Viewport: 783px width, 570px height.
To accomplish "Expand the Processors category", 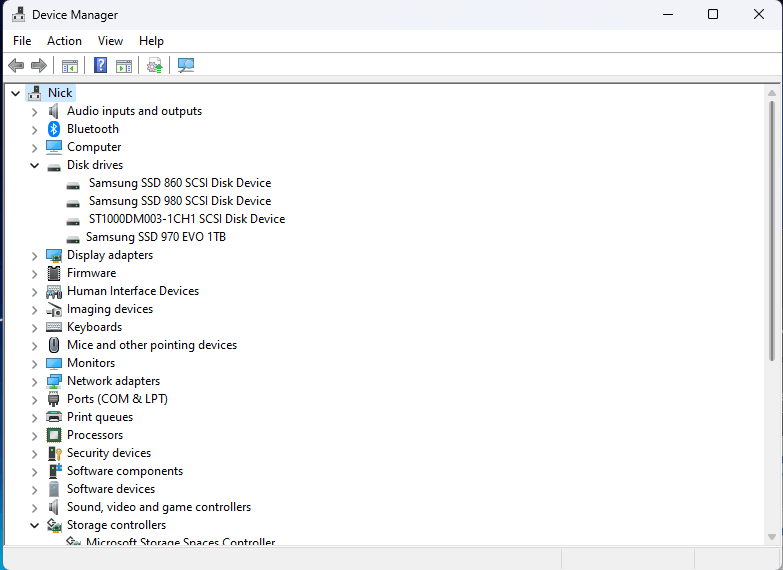I will coord(34,436).
